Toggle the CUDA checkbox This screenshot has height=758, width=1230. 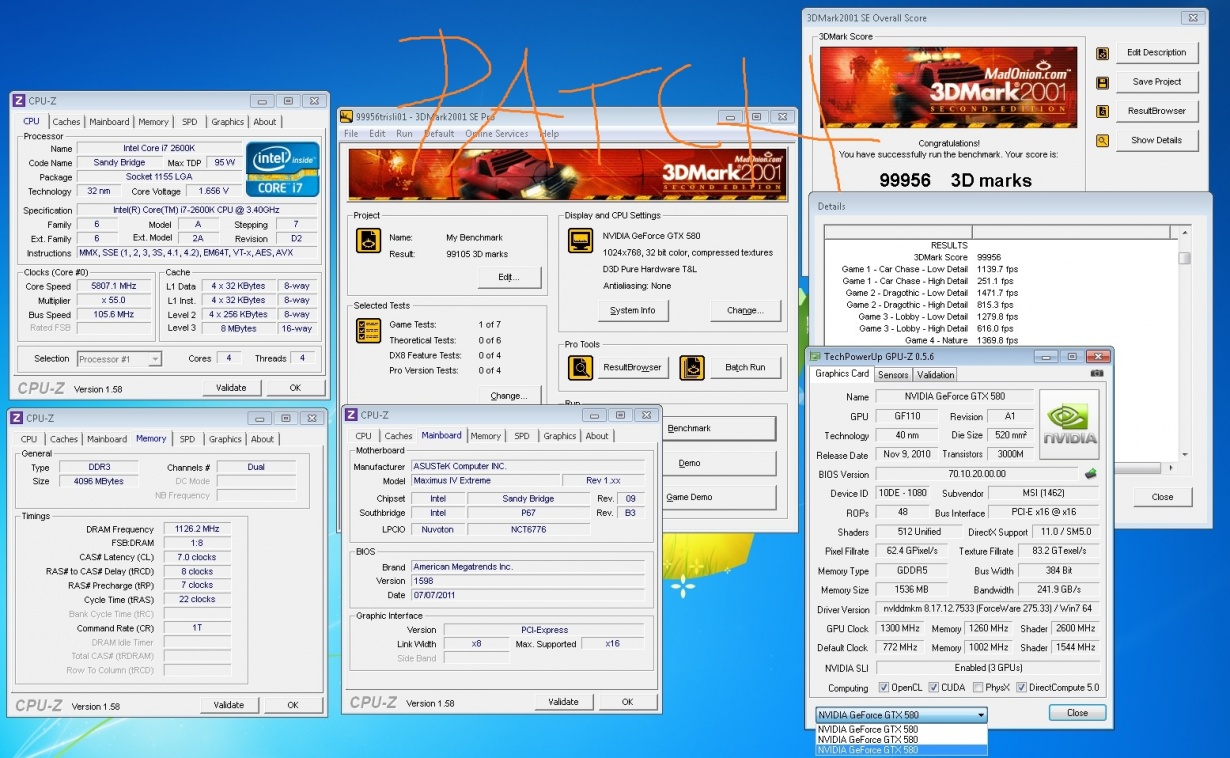pyautogui.click(x=933, y=688)
